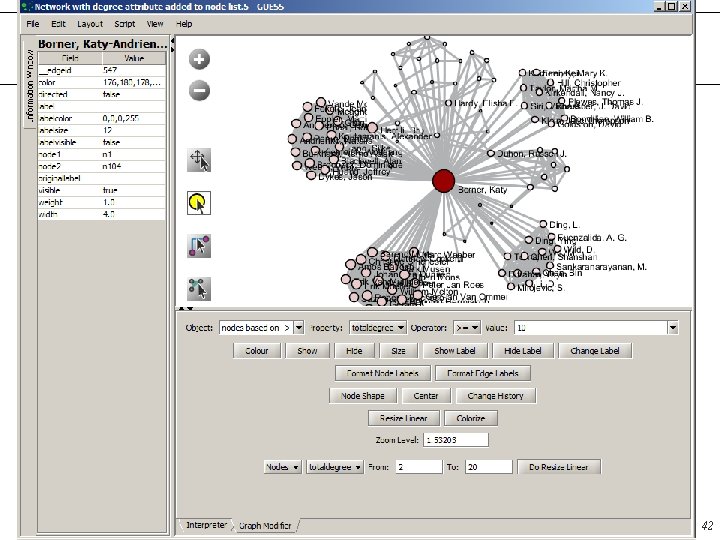Click the Colour button
The height and width of the screenshot is (540, 720).
click(x=257, y=351)
